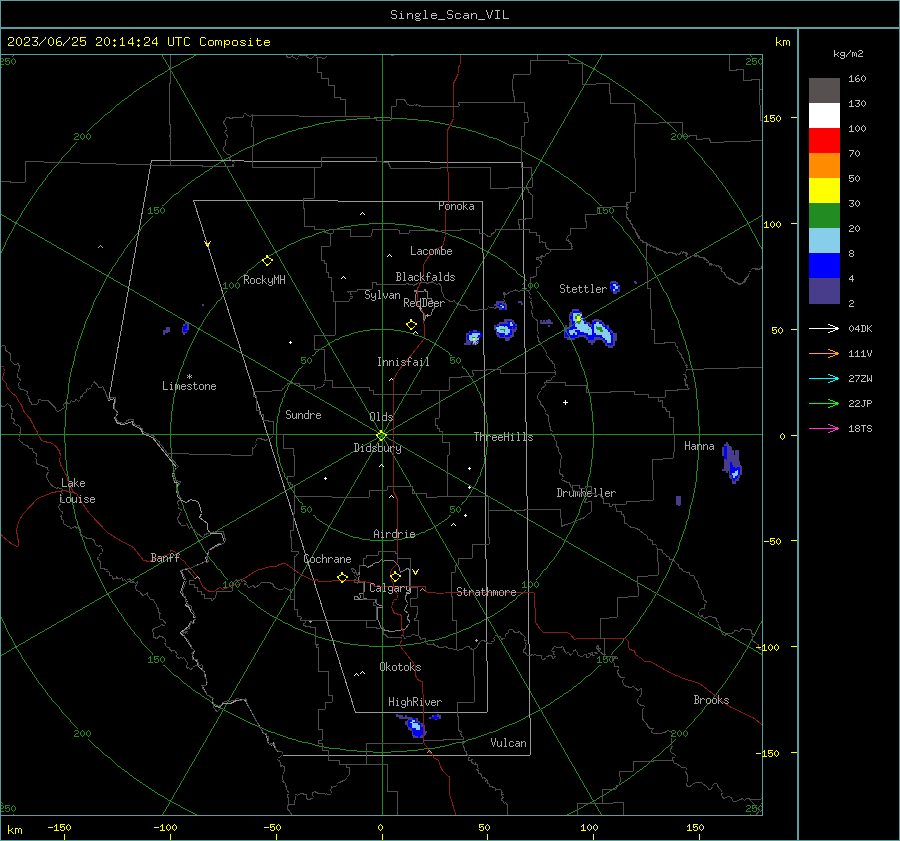Screen dimensions: 900x841
Task: Select the purple 2-4 legend color
Action: point(824,291)
